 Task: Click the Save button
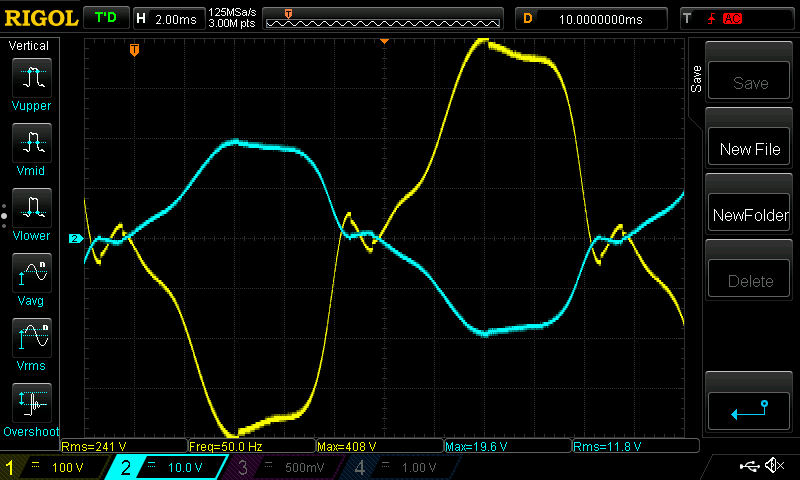point(749,80)
